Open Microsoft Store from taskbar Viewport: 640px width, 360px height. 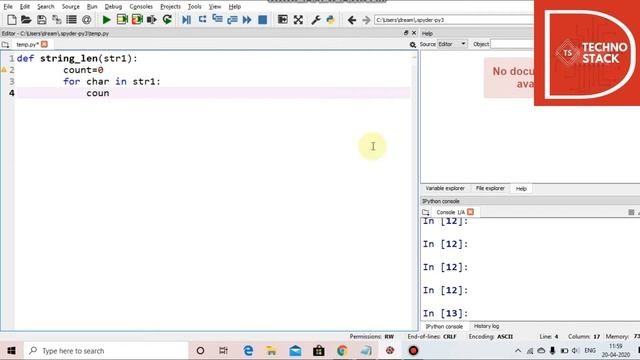click(318, 351)
